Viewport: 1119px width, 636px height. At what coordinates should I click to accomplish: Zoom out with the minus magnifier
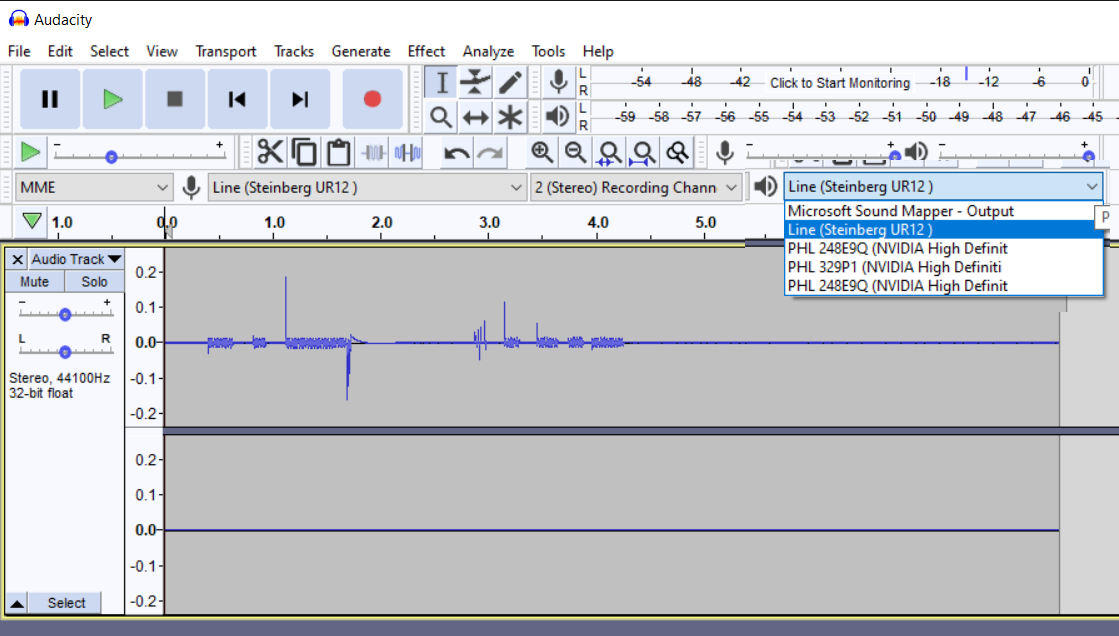tap(575, 152)
